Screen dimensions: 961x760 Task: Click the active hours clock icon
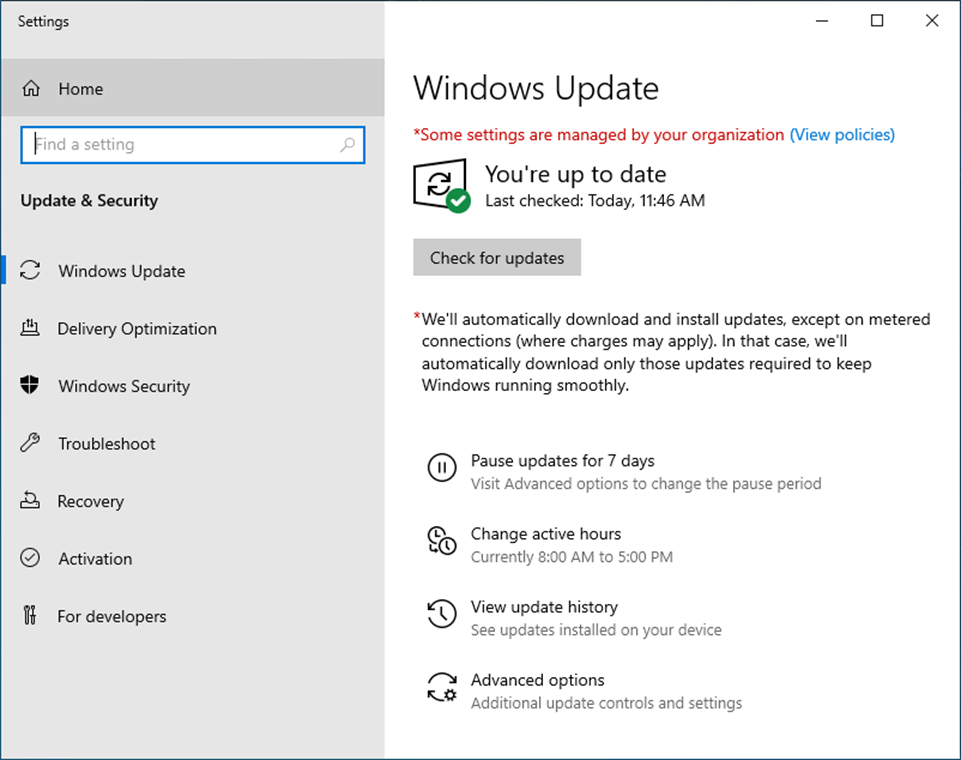point(441,541)
